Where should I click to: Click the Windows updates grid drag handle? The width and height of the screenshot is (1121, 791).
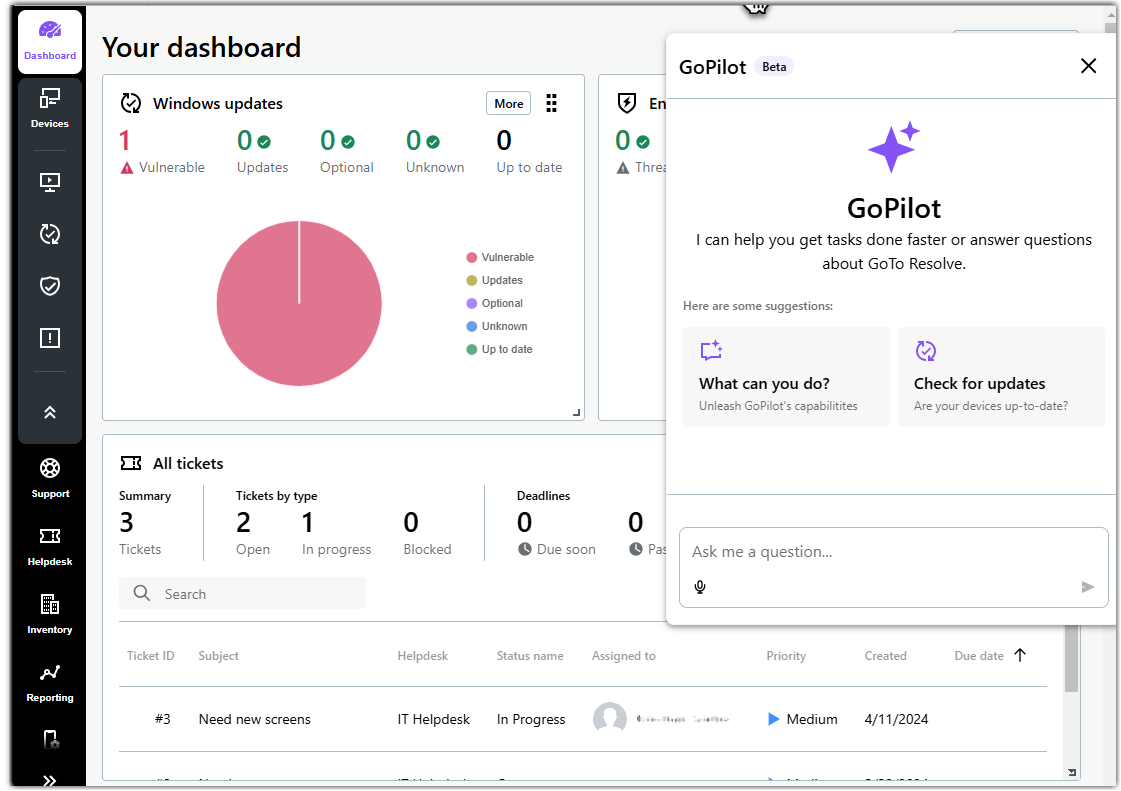click(x=551, y=104)
